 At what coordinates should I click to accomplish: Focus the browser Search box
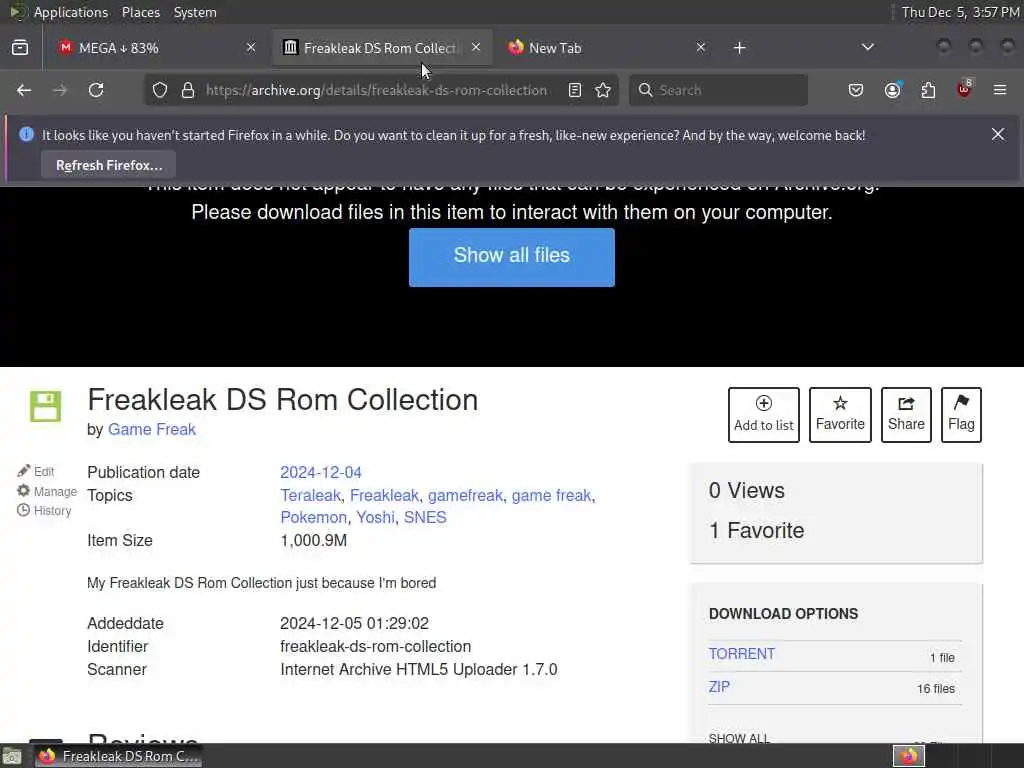718,90
